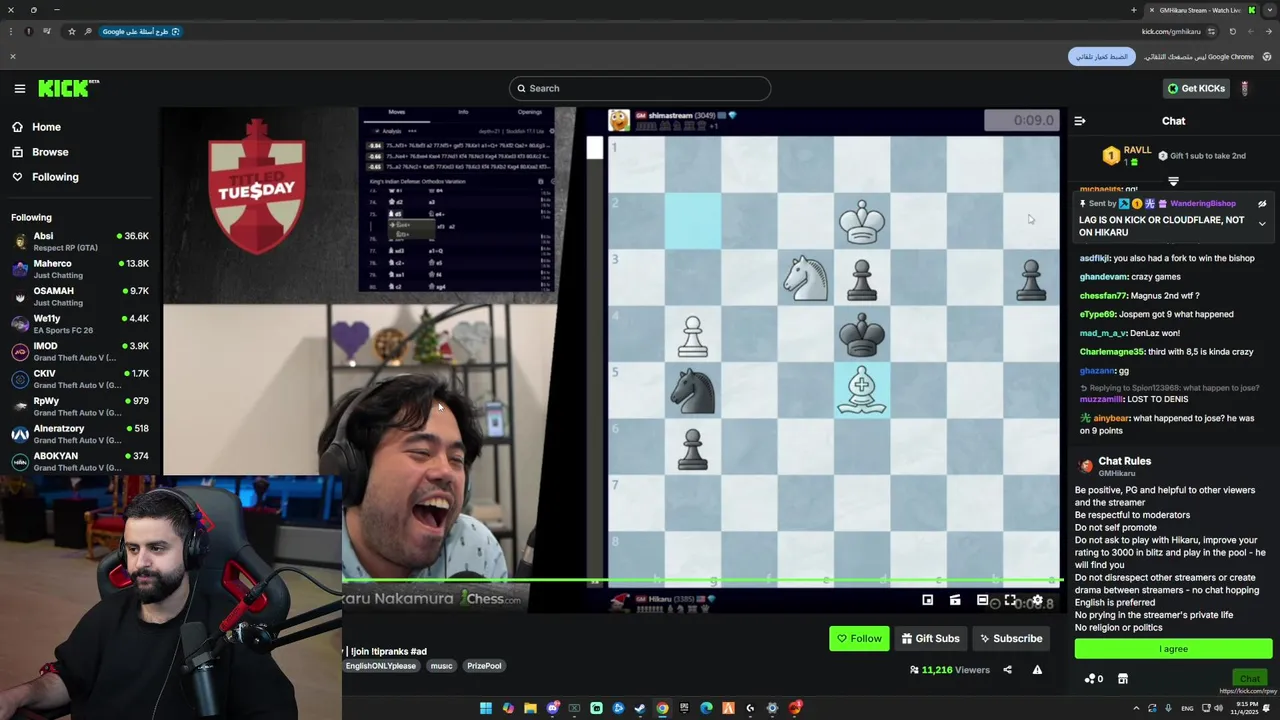
Task: Reload the page in Chrome
Action: click(x=1232, y=31)
